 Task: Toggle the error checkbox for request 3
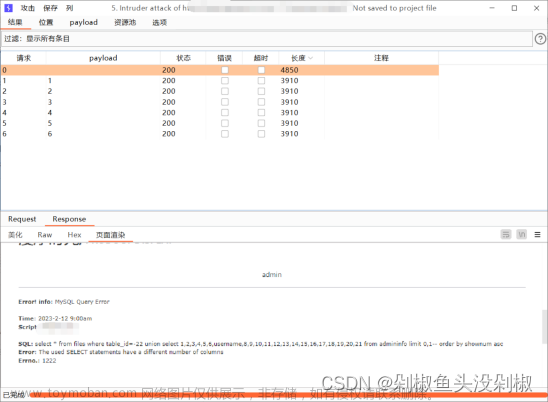[225, 102]
